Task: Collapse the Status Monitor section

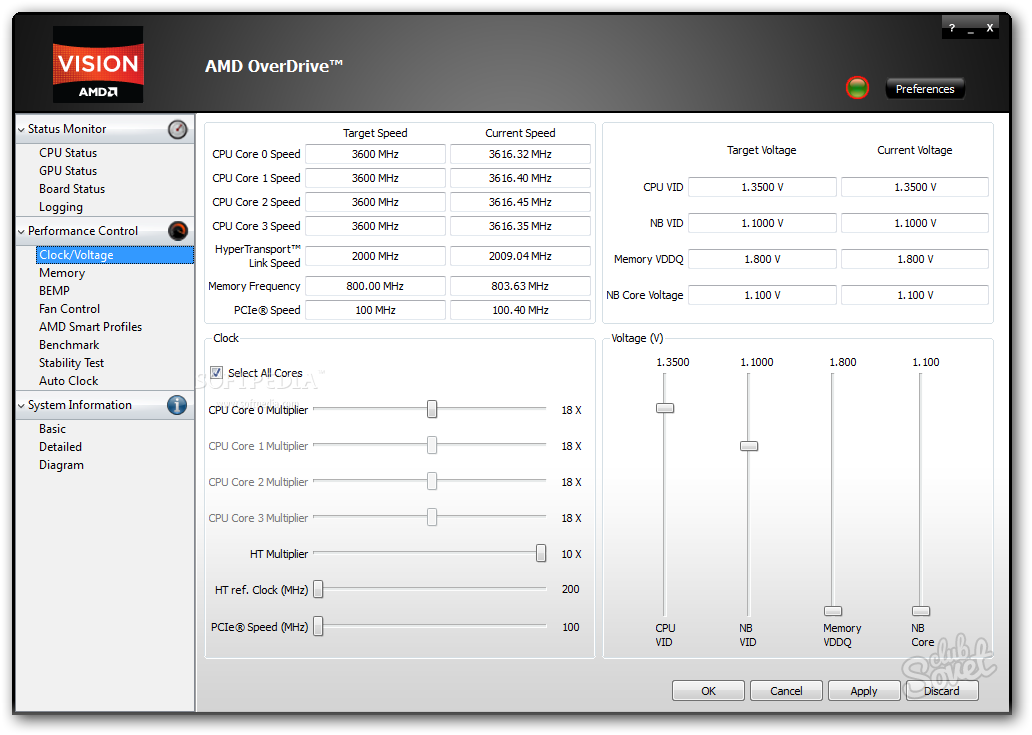Action: point(21,130)
